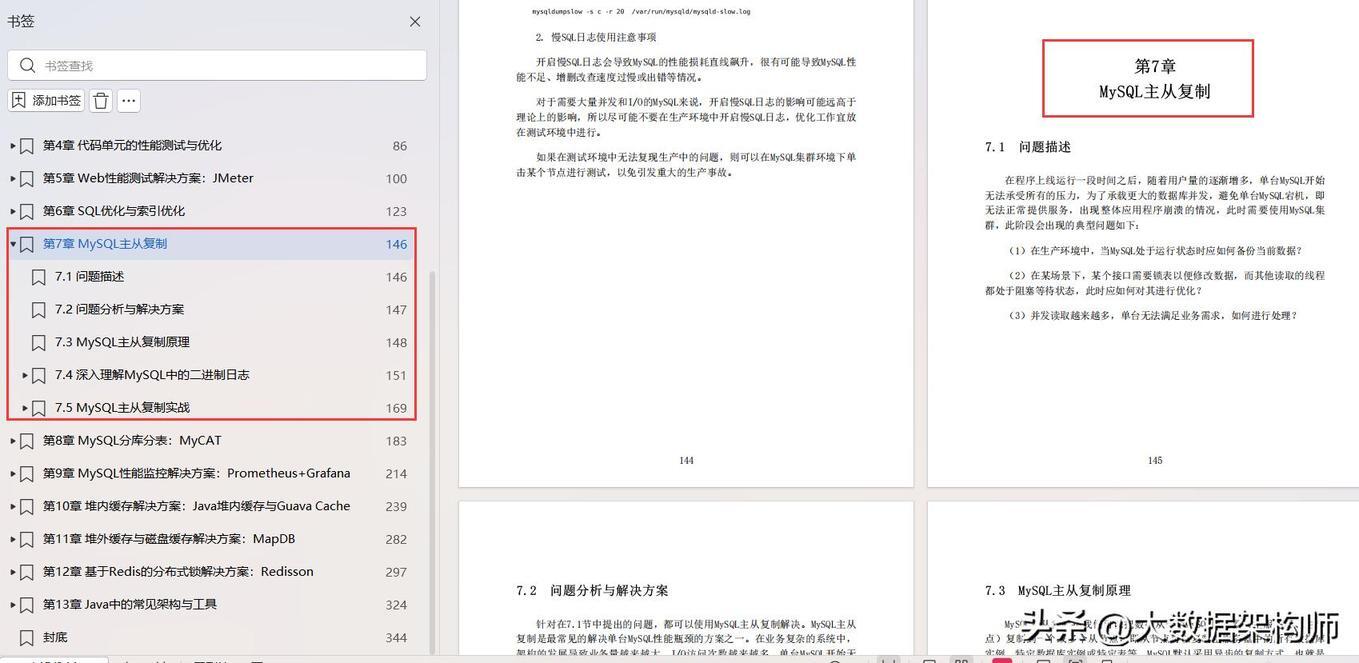
Task: Close the 书签 bookmarks panel
Action: [415, 22]
